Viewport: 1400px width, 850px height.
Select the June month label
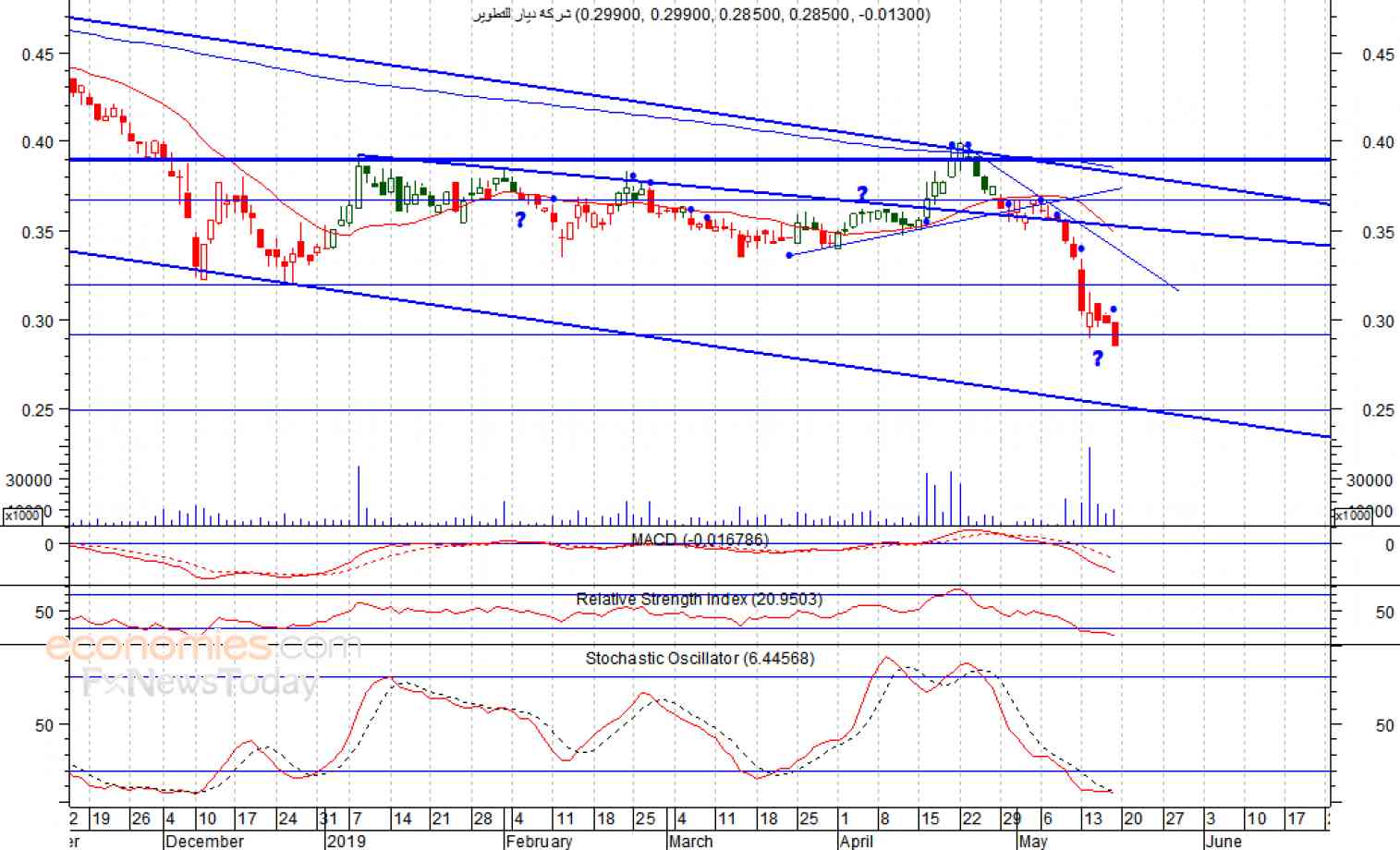(1223, 841)
